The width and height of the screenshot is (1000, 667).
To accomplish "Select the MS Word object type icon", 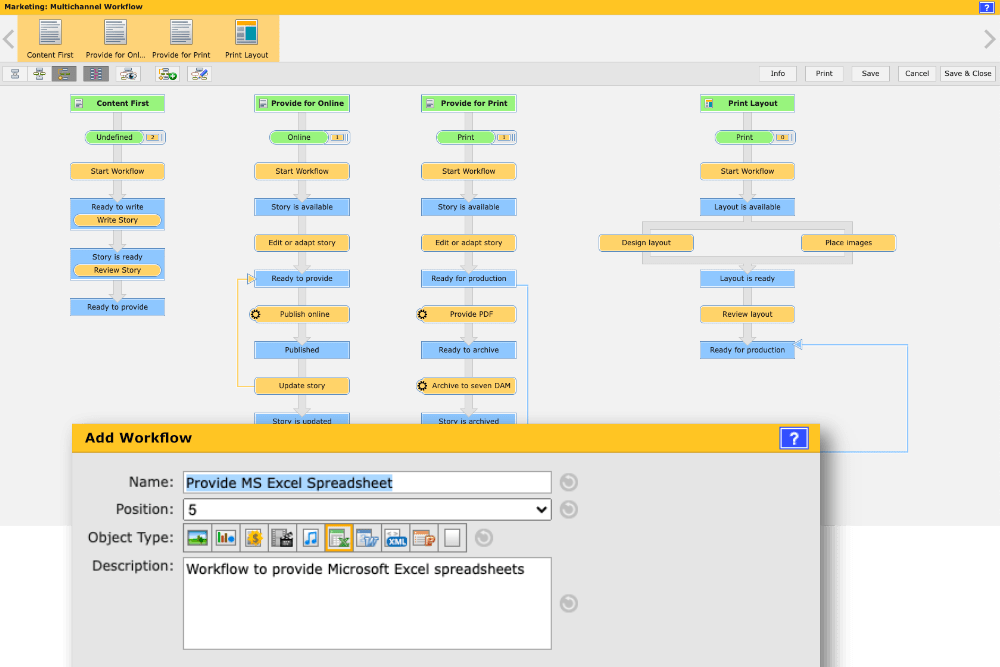I will [x=367, y=537].
